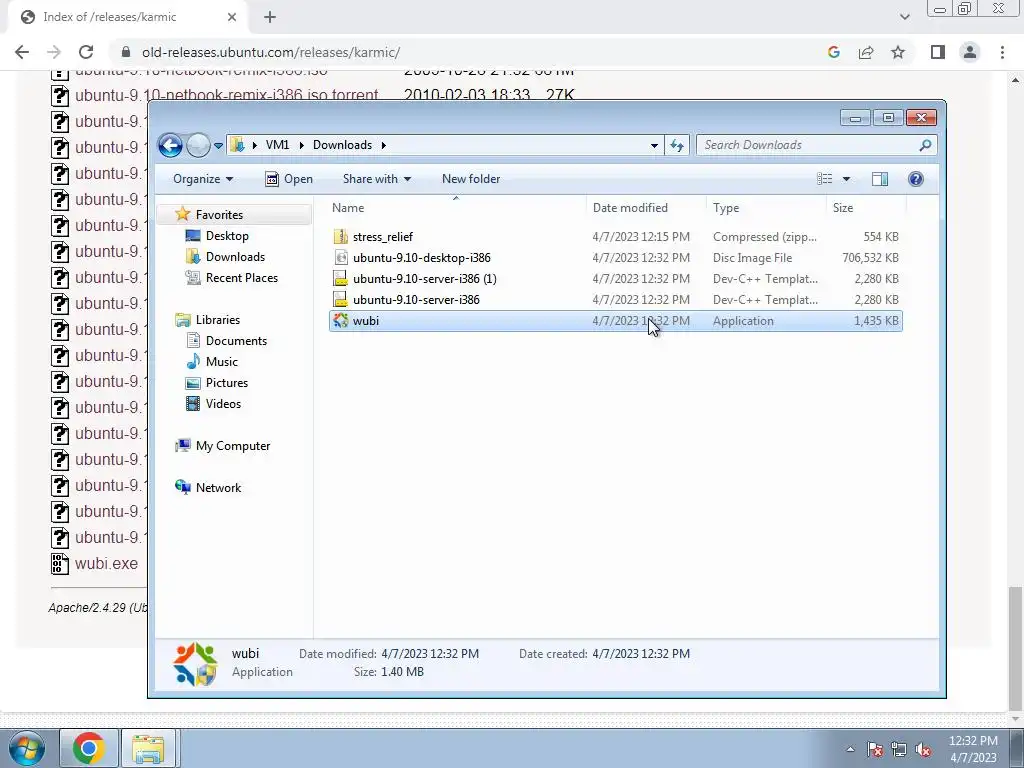Open Network in navigation pane
This screenshot has width=1024, height=768.
pos(218,488)
